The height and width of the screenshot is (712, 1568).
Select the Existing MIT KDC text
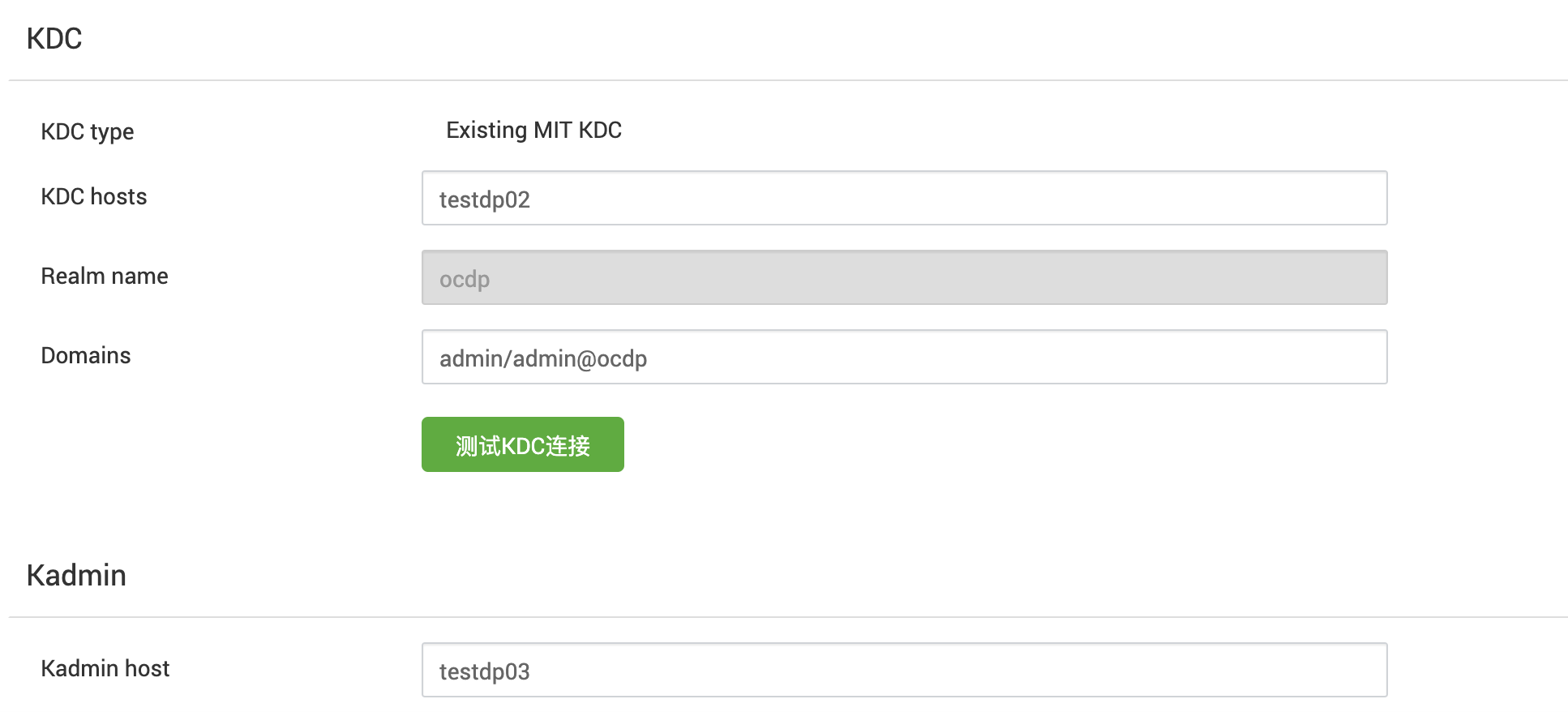pyautogui.click(x=533, y=130)
